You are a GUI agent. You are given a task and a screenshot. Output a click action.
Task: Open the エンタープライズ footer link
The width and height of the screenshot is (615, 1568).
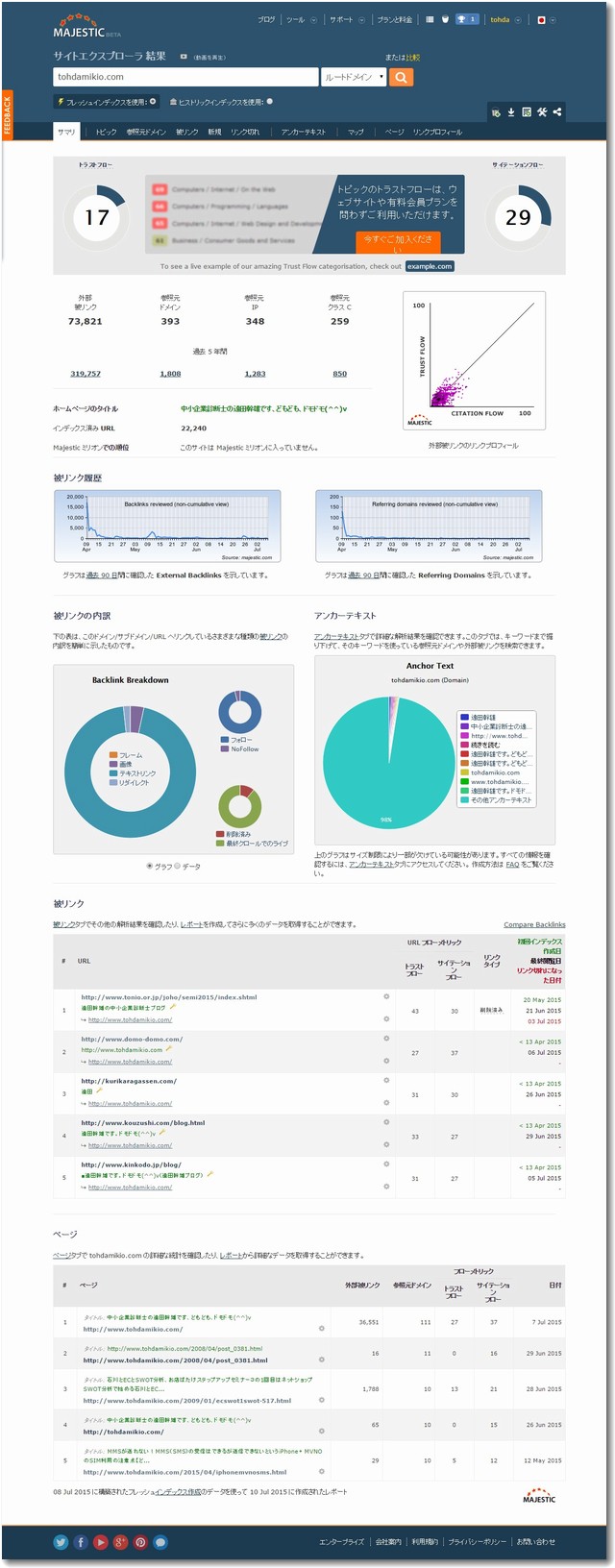(x=341, y=1542)
